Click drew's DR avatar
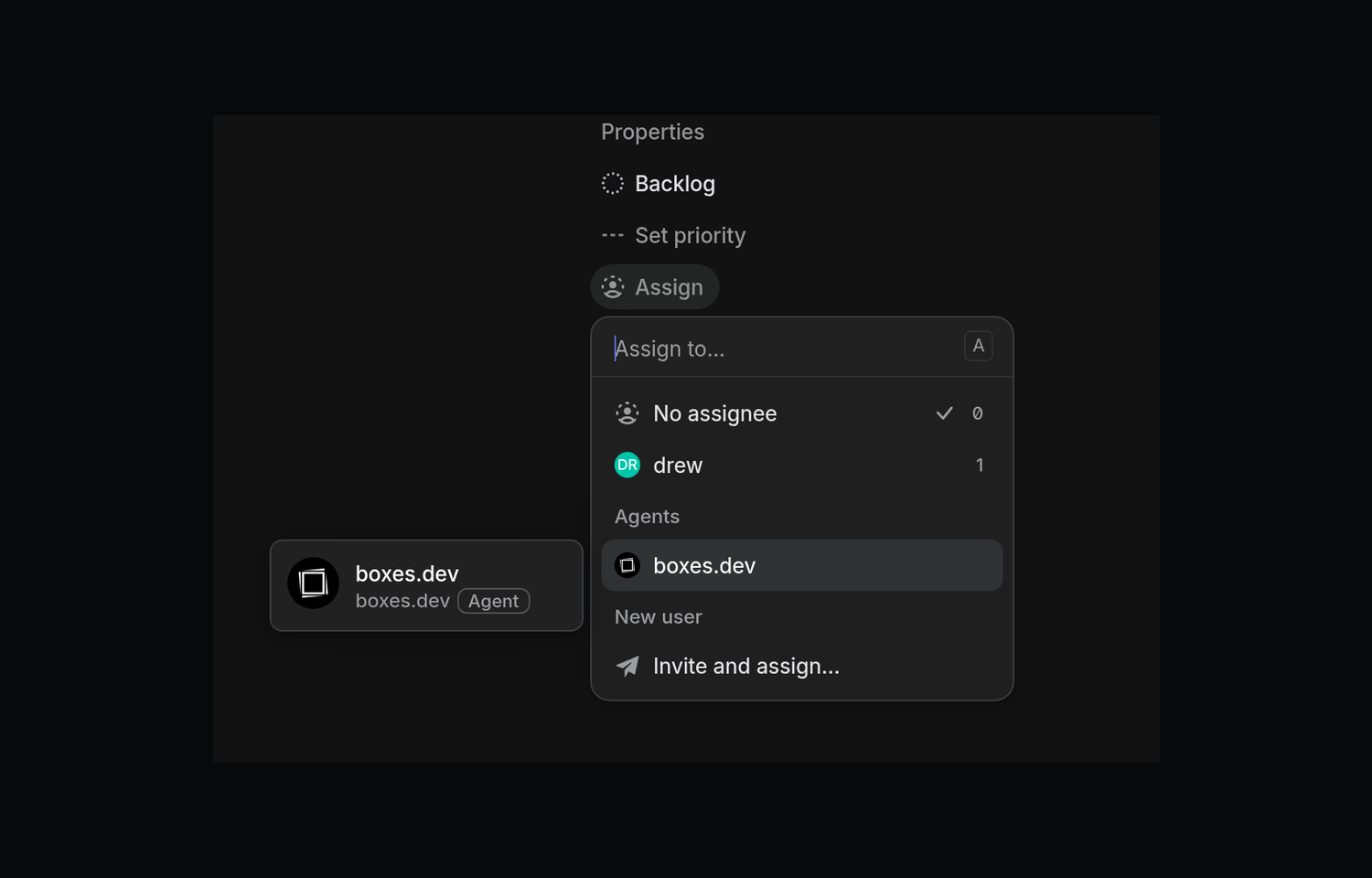Image resolution: width=1372 pixels, height=878 pixels. click(627, 466)
